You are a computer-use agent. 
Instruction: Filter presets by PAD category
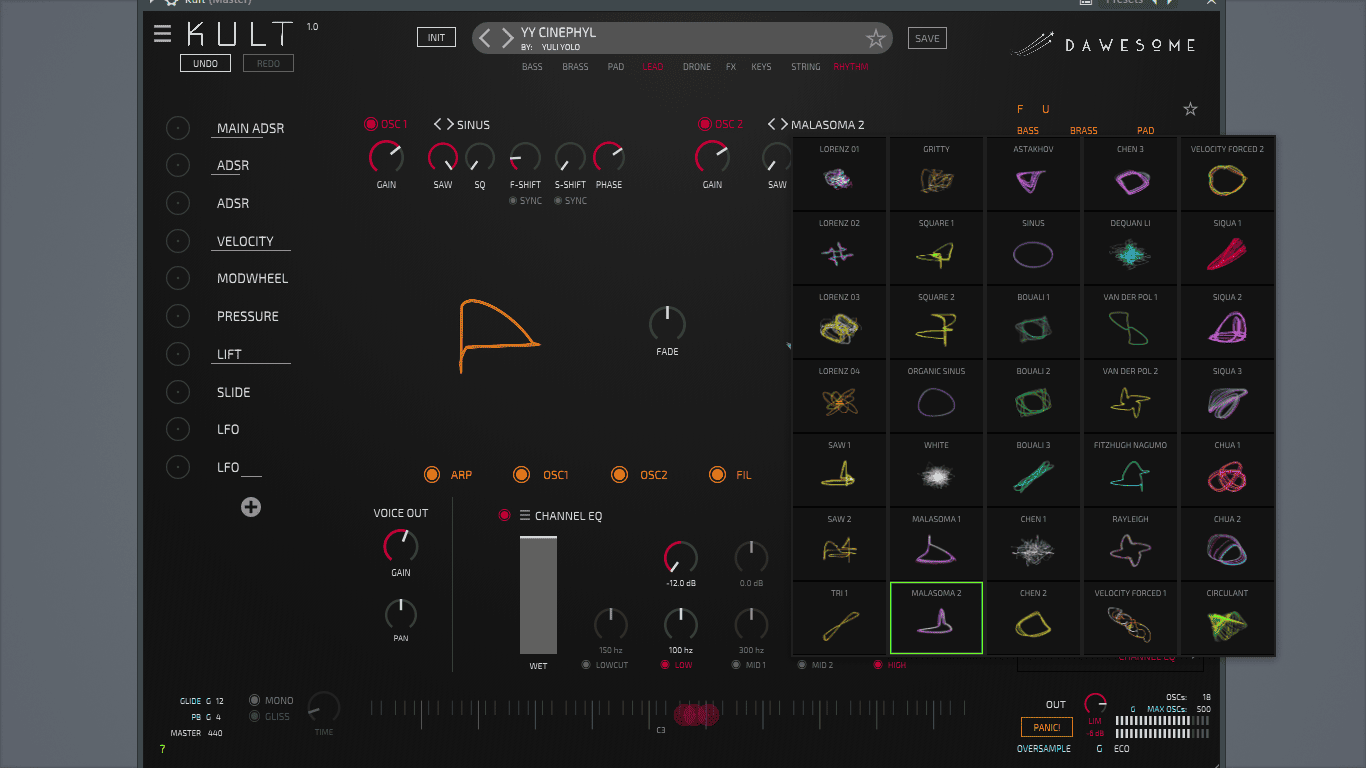click(x=616, y=67)
